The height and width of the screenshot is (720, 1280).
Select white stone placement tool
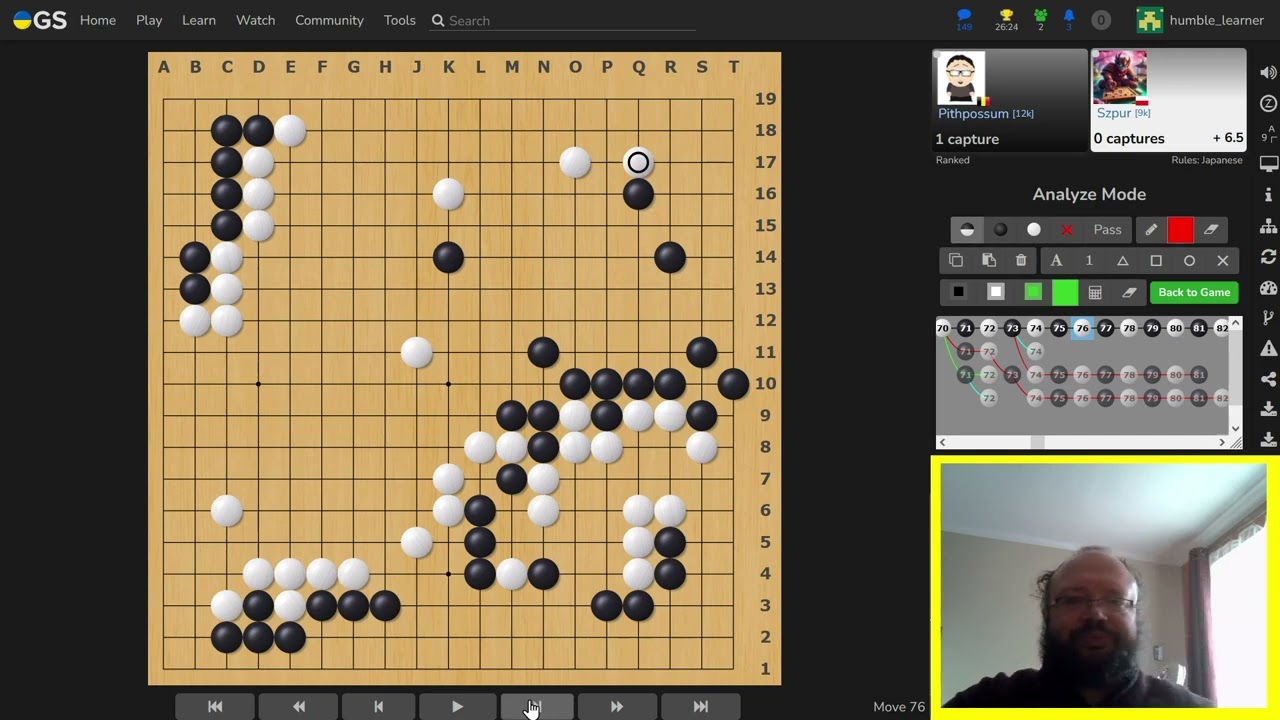point(1034,230)
